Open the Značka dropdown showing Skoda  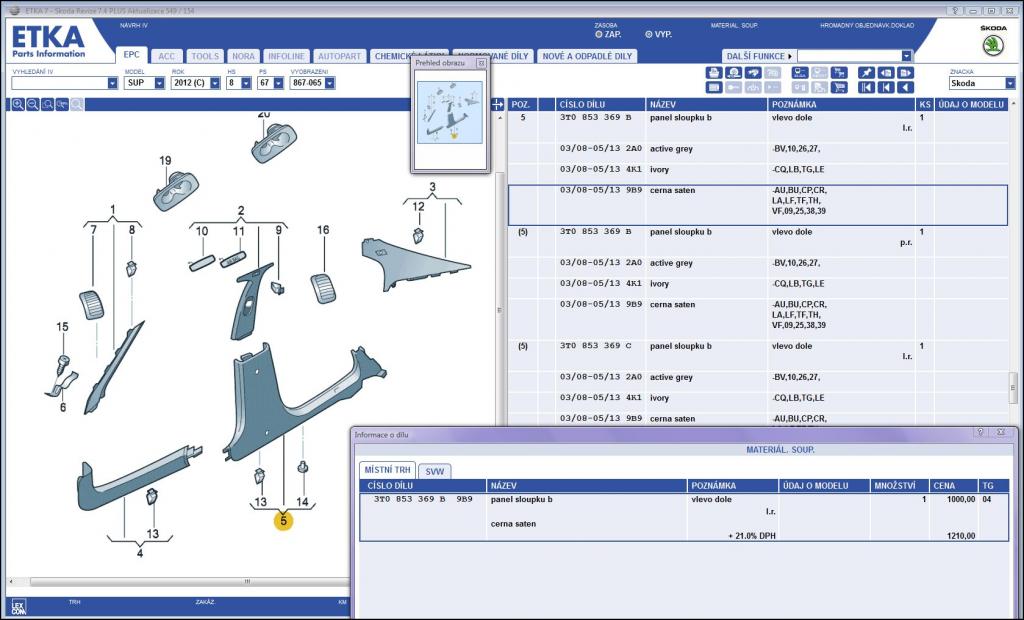point(1010,84)
